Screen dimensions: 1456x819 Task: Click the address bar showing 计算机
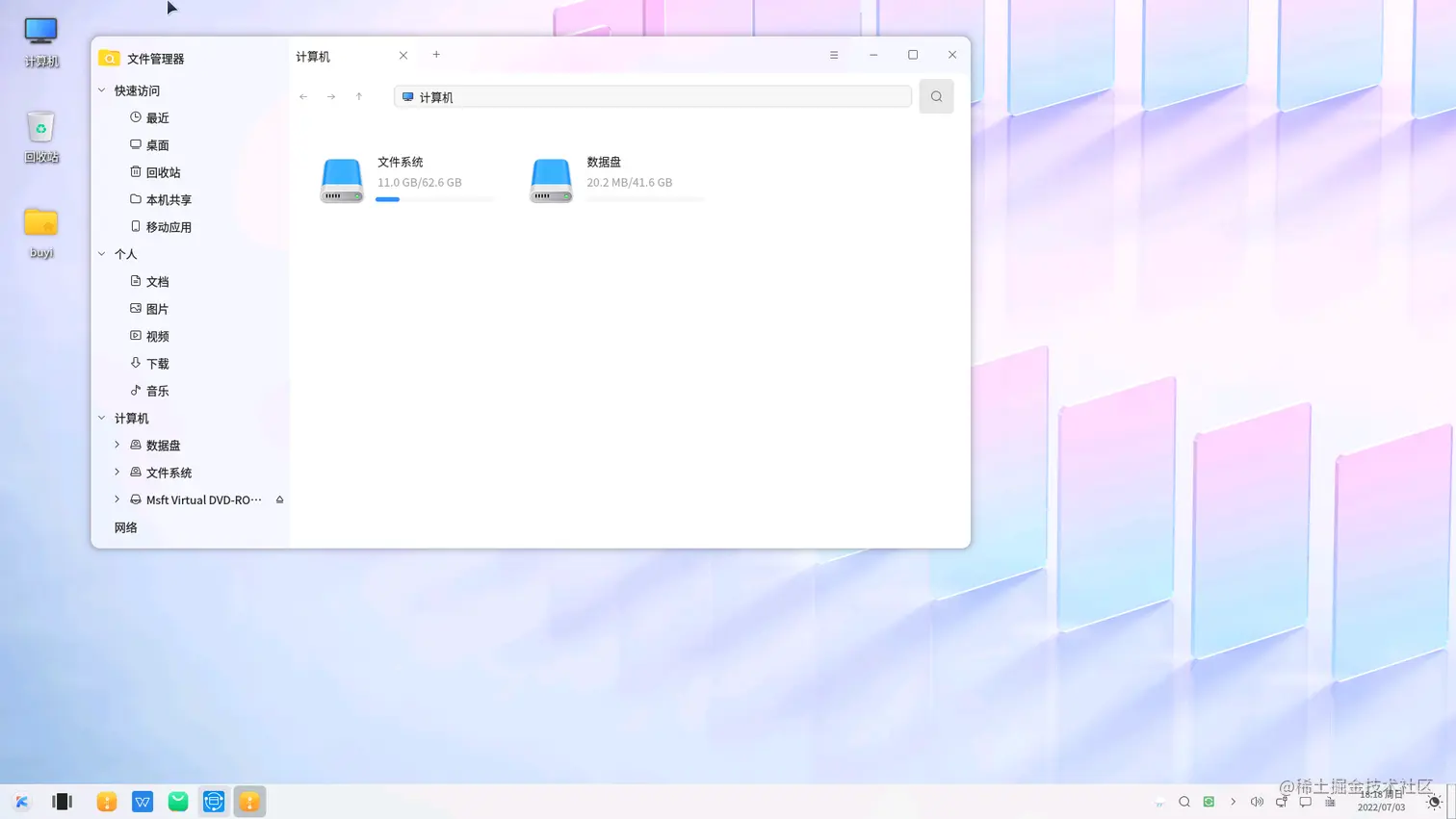[x=653, y=96]
